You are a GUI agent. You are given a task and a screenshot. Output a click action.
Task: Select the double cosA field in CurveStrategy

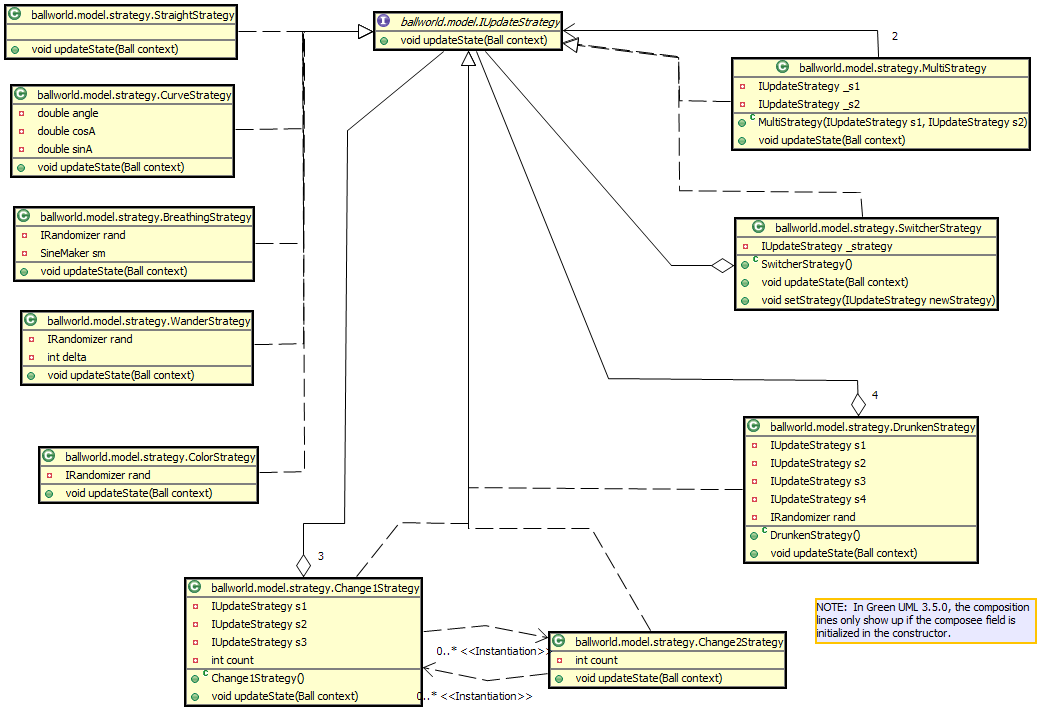(67, 131)
